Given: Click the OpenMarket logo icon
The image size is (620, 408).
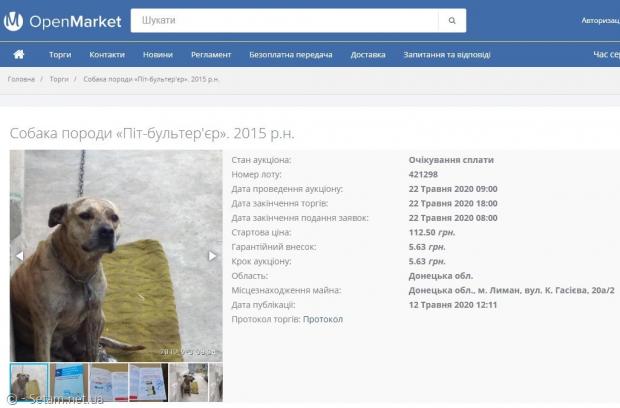Looking at the screenshot, I should coord(13,21).
